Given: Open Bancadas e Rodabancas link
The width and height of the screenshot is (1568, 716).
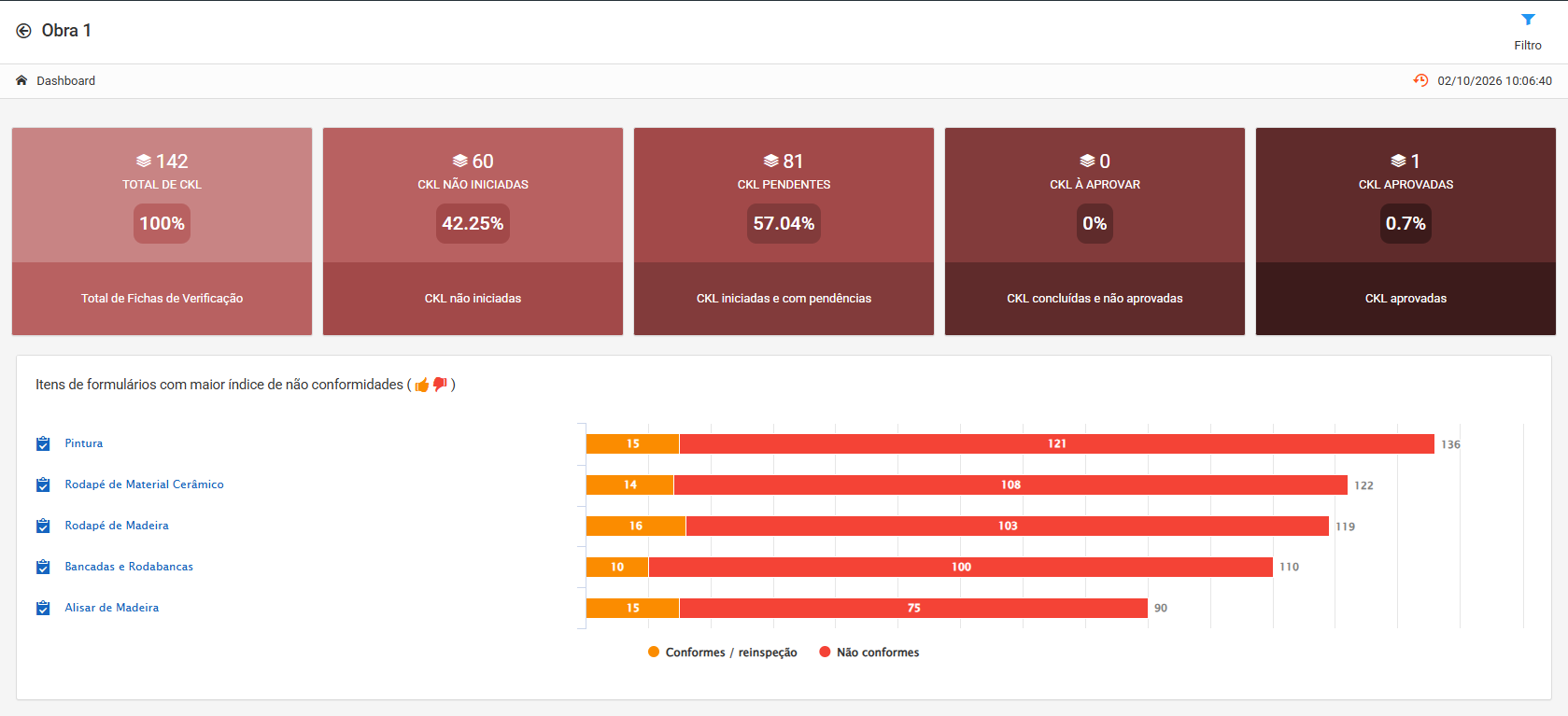Looking at the screenshot, I should [x=129, y=567].
